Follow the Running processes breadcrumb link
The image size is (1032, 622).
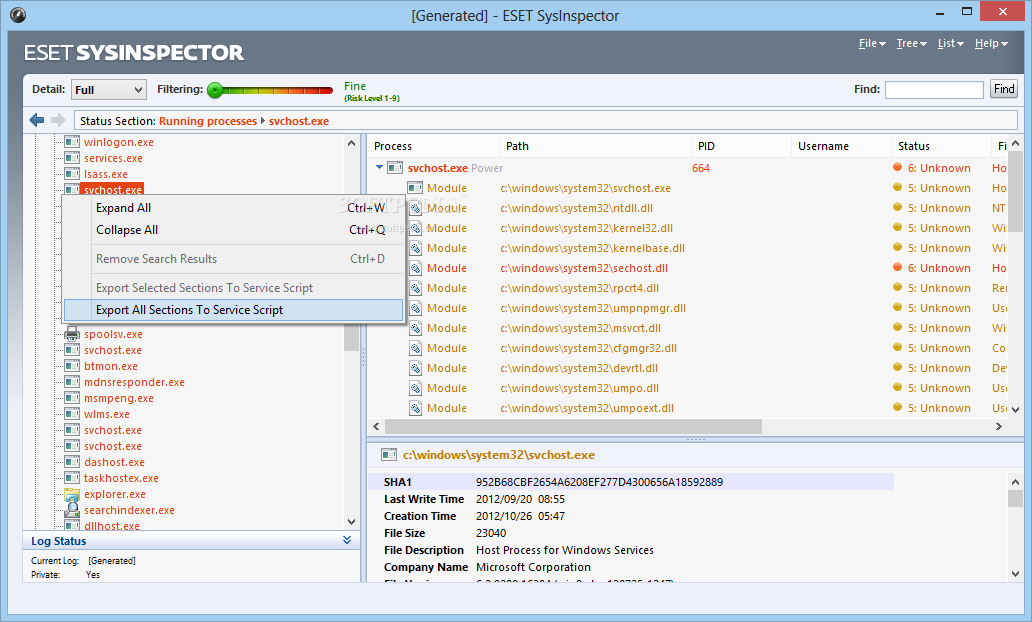point(208,121)
